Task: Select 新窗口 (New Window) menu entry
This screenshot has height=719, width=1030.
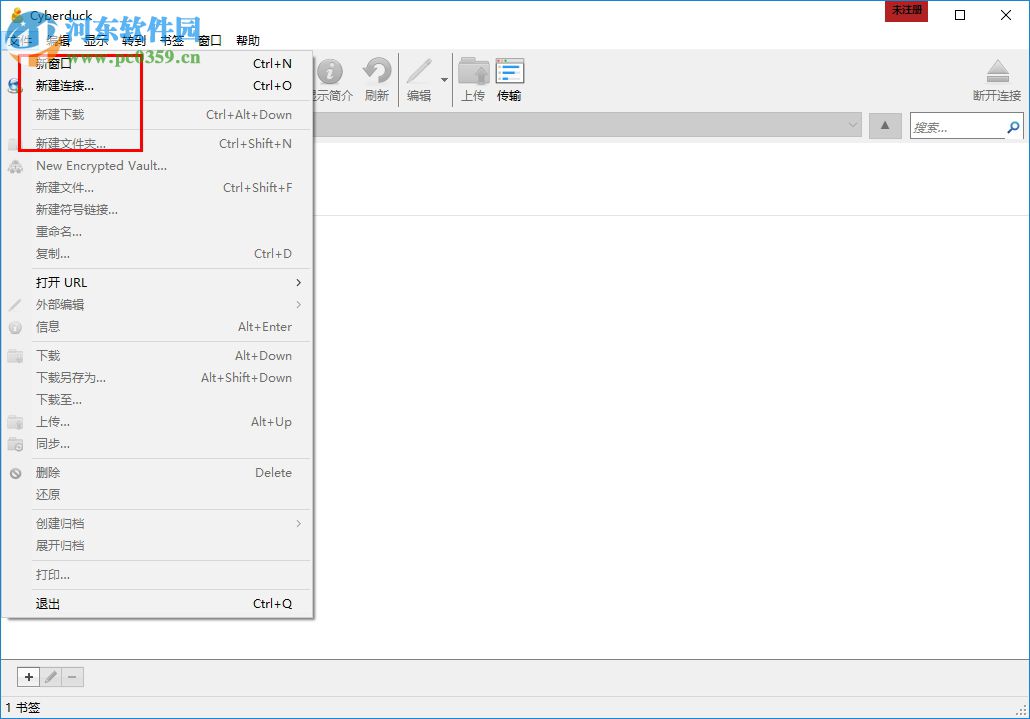Action: pyautogui.click(x=158, y=64)
